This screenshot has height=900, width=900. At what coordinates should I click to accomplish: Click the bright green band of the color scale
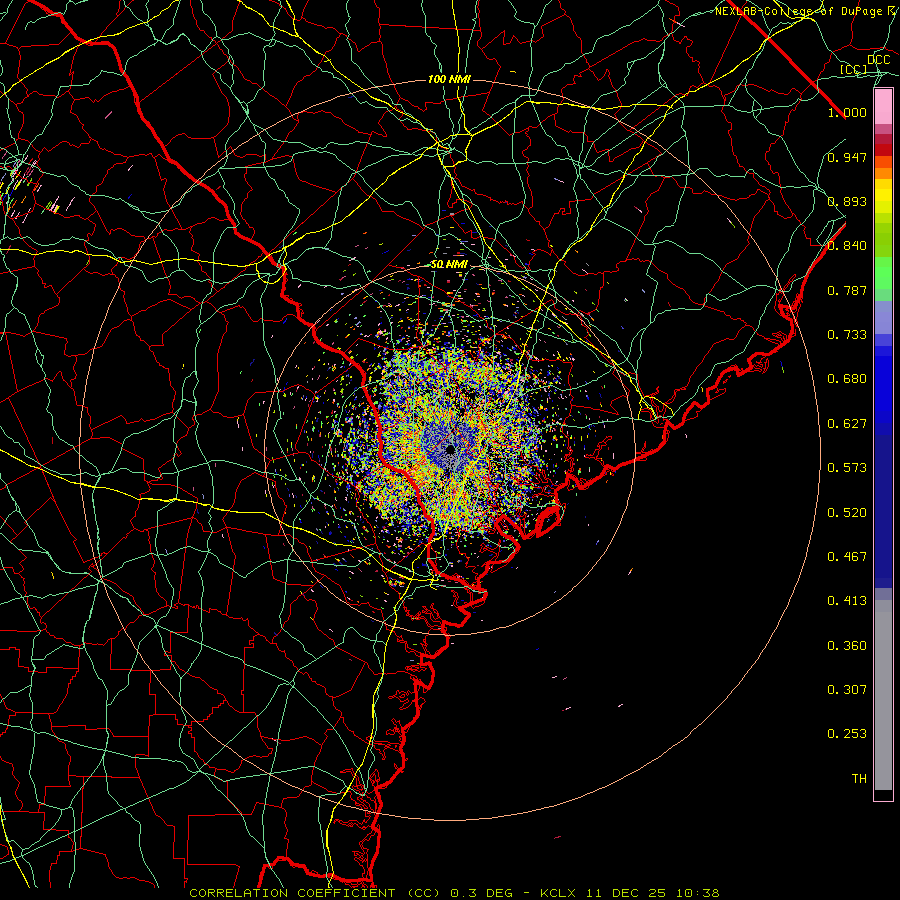[883, 273]
